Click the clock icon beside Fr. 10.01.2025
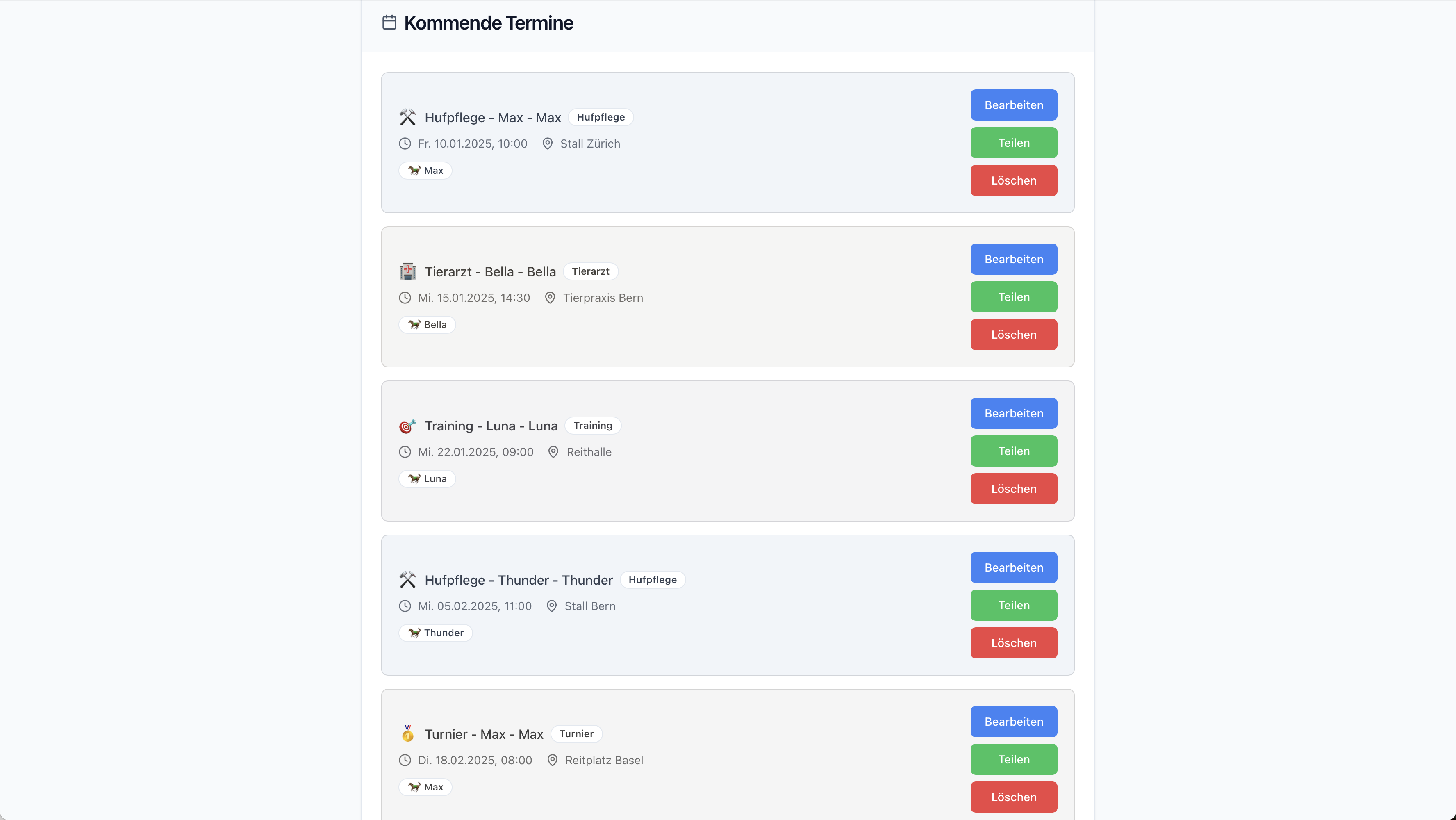Screen dimensions: 1456x820 405,143
